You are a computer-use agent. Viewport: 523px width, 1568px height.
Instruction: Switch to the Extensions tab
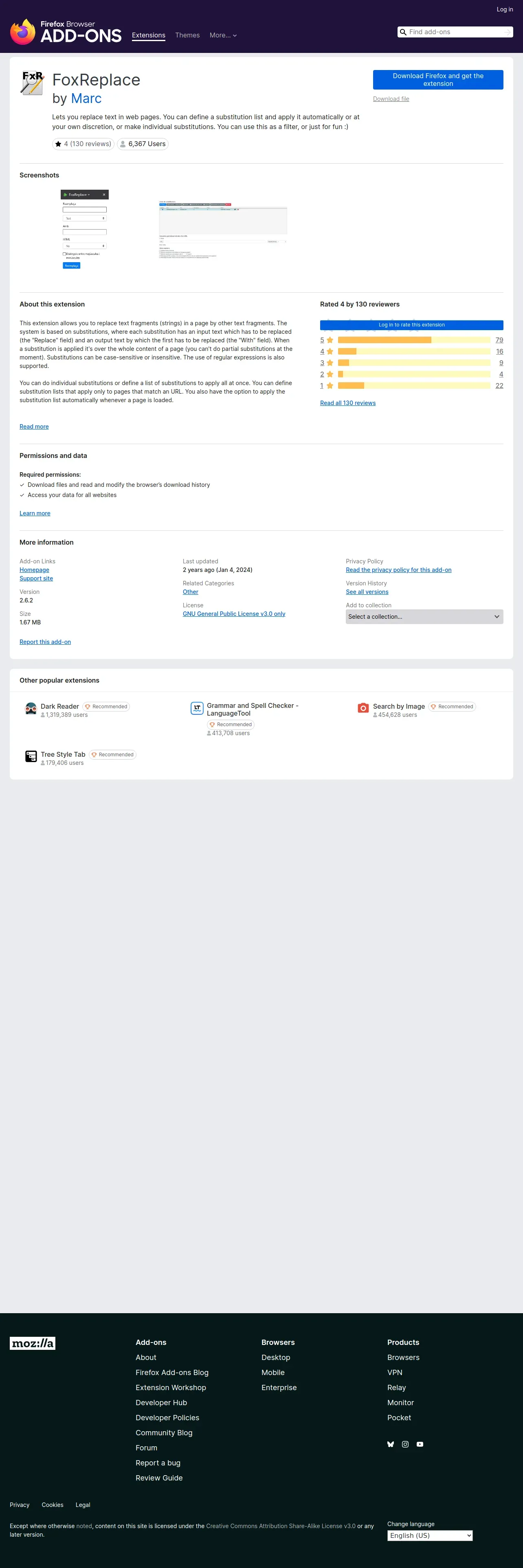point(149,35)
